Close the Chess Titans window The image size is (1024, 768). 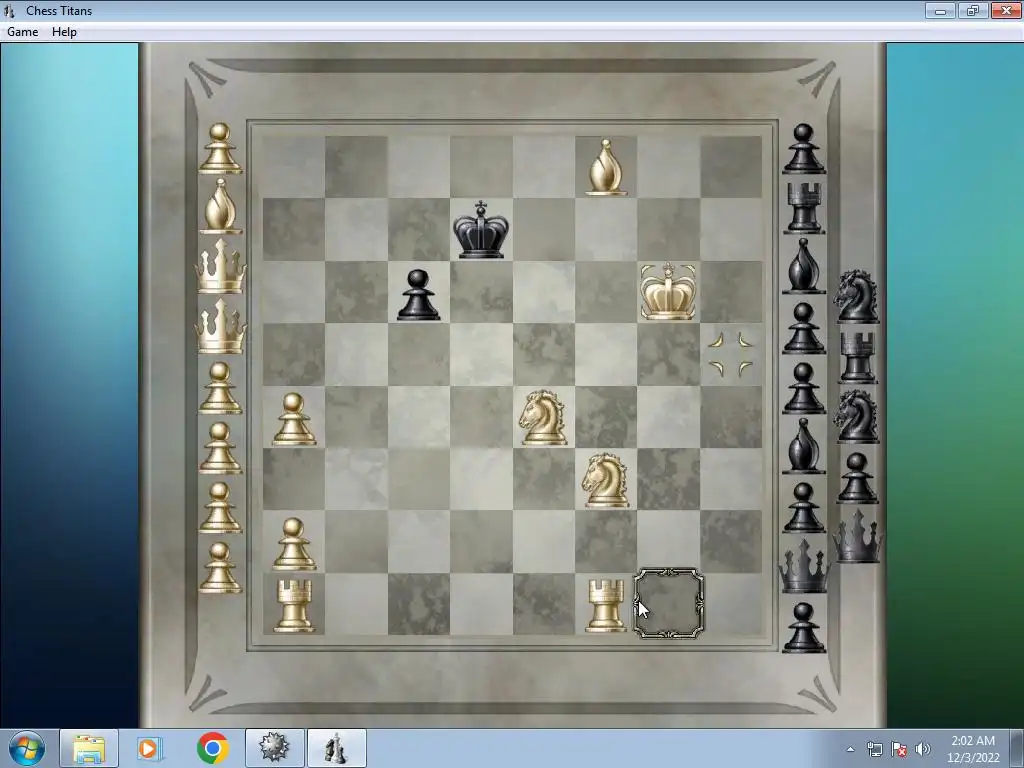pyautogui.click(x=1006, y=10)
